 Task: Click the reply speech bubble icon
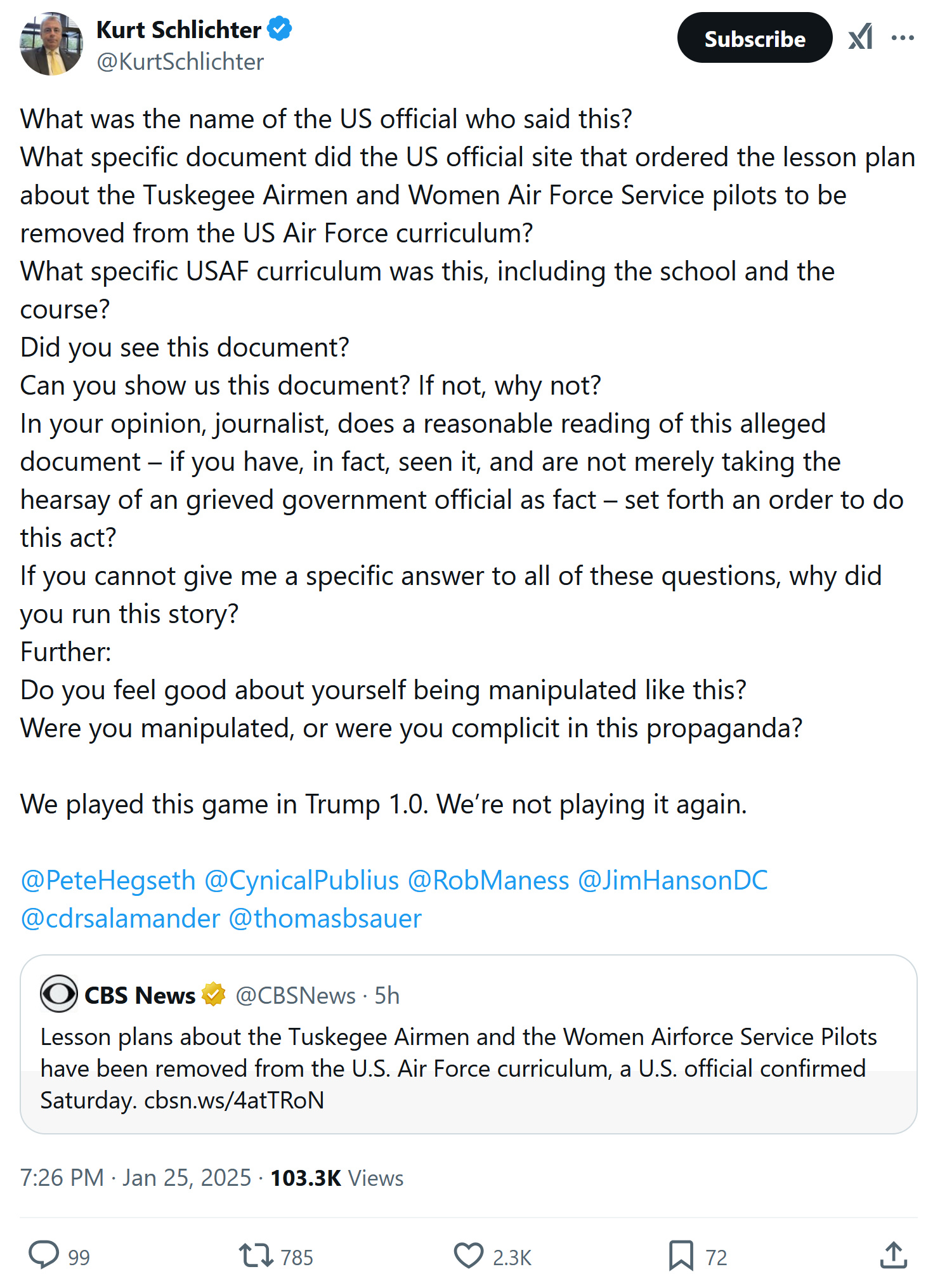[x=44, y=1255]
